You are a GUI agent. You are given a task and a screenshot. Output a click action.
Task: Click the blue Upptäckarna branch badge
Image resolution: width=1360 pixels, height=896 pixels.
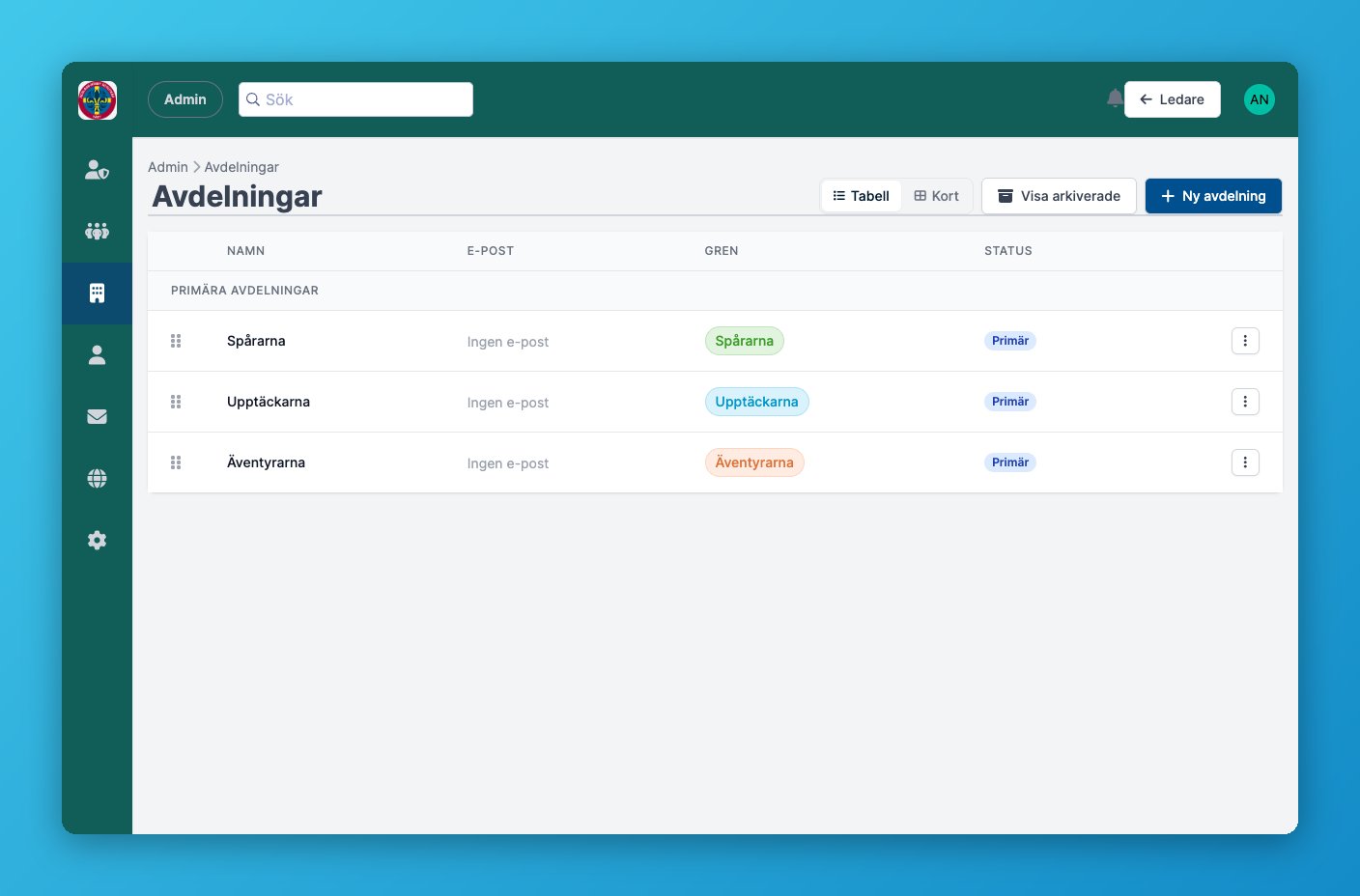tap(757, 402)
